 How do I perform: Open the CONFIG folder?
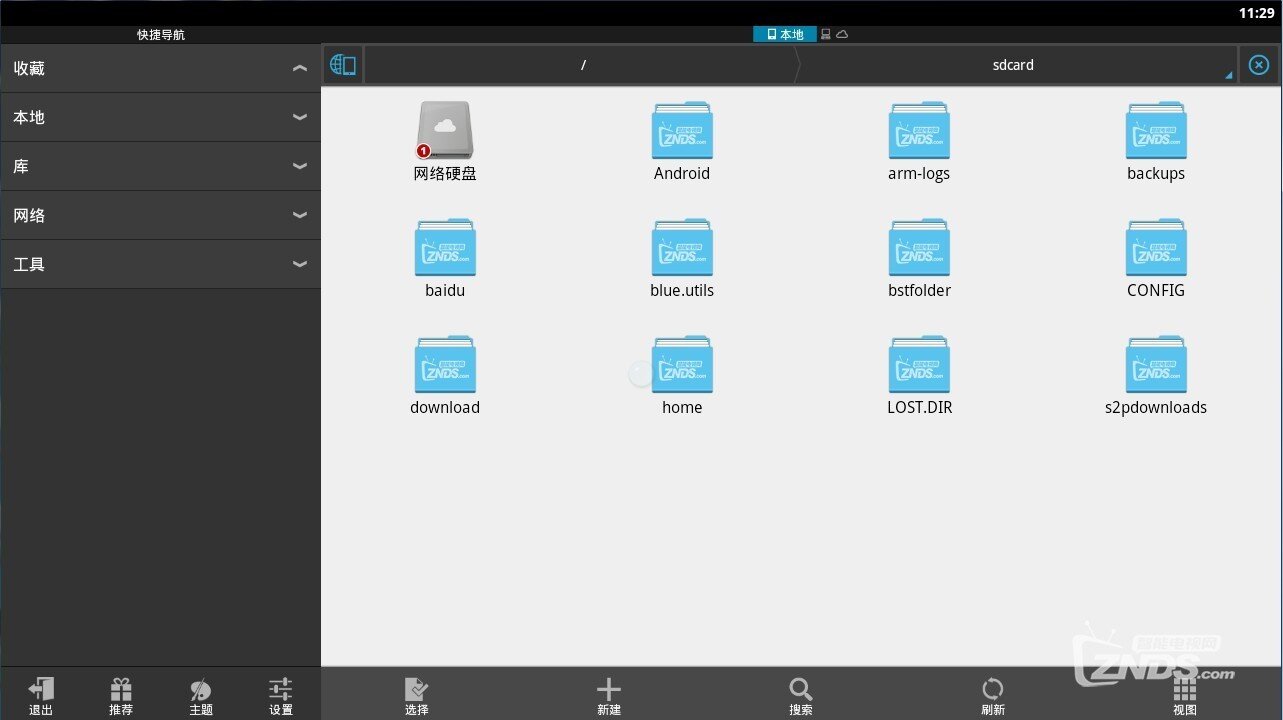pyautogui.click(x=1156, y=247)
